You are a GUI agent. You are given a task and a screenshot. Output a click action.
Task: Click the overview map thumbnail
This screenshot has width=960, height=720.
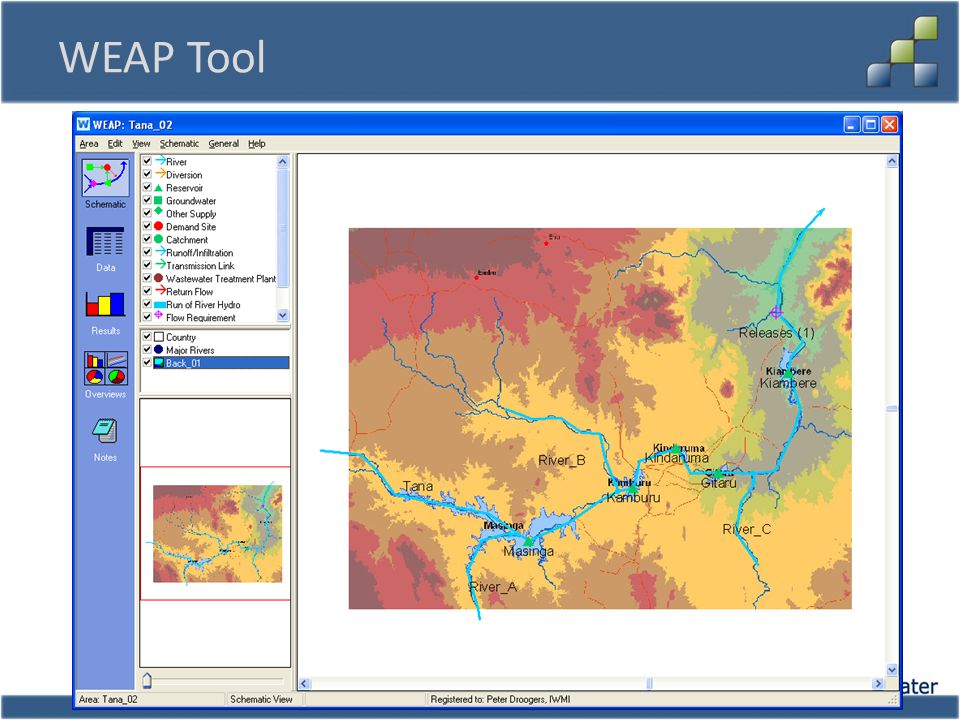pos(217,533)
